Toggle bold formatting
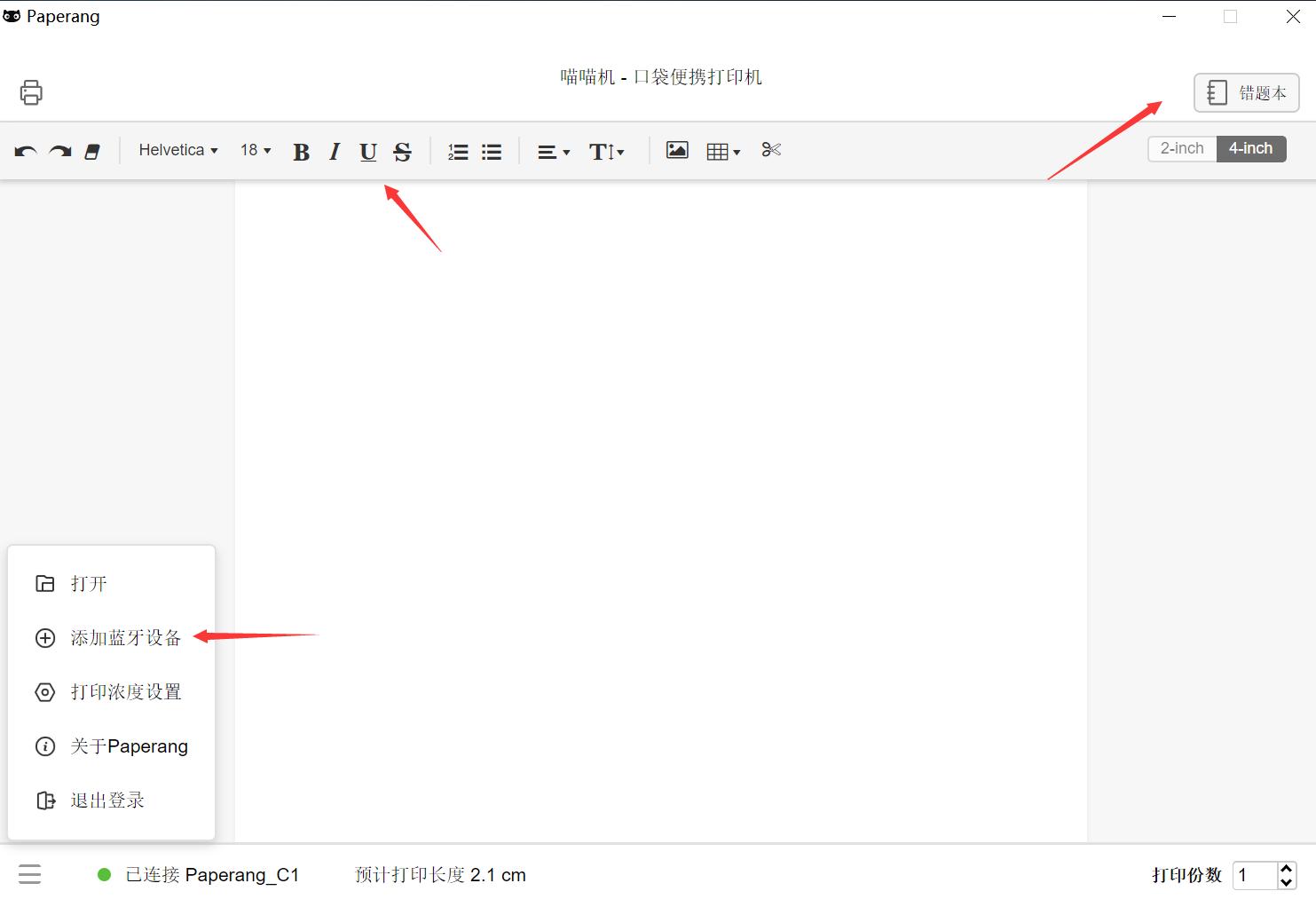Viewport: 1316px width, 899px height. click(x=302, y=152)
